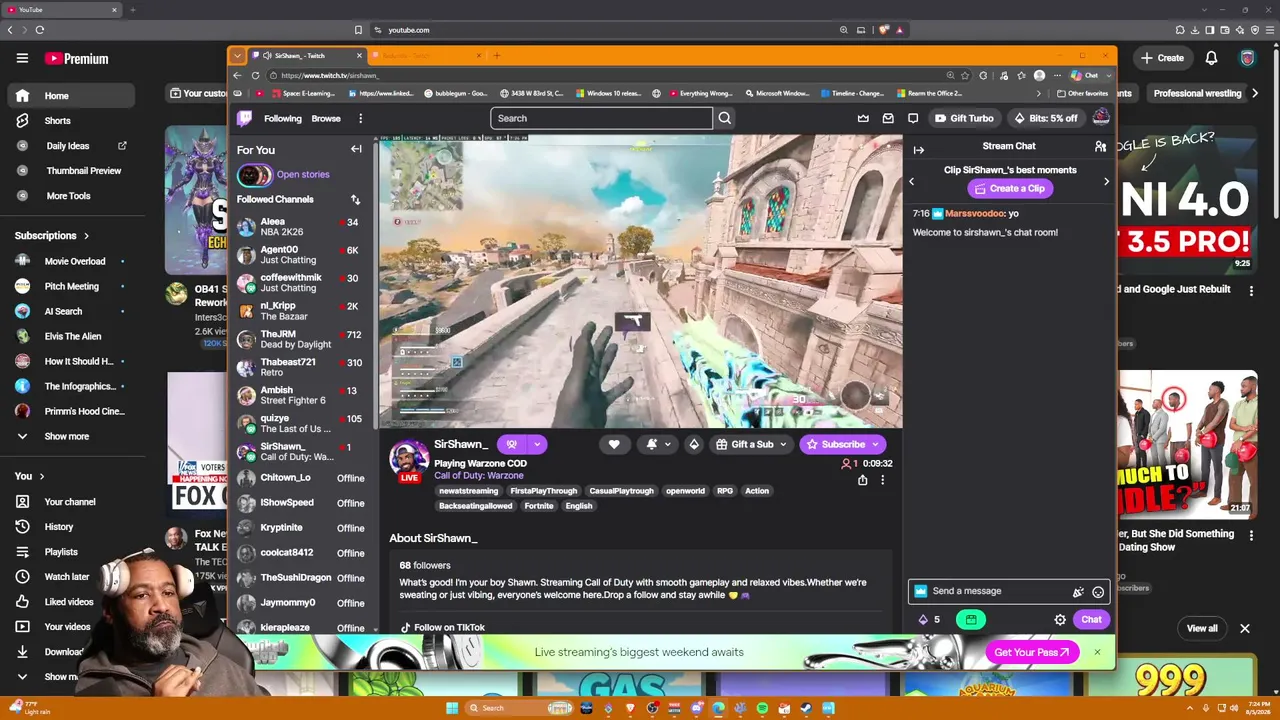Click the Bits: 5% off button
The height and width of the screenshot is (720, 1280).
coord(1045,118)
